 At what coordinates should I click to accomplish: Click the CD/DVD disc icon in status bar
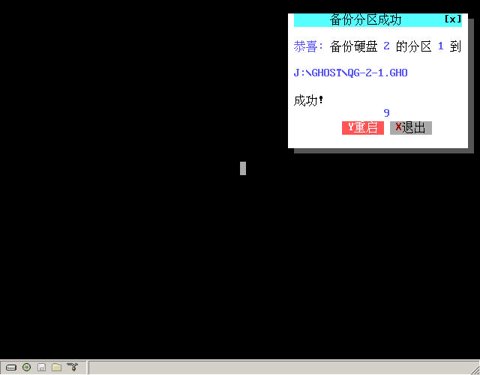[x=27, y=367]
